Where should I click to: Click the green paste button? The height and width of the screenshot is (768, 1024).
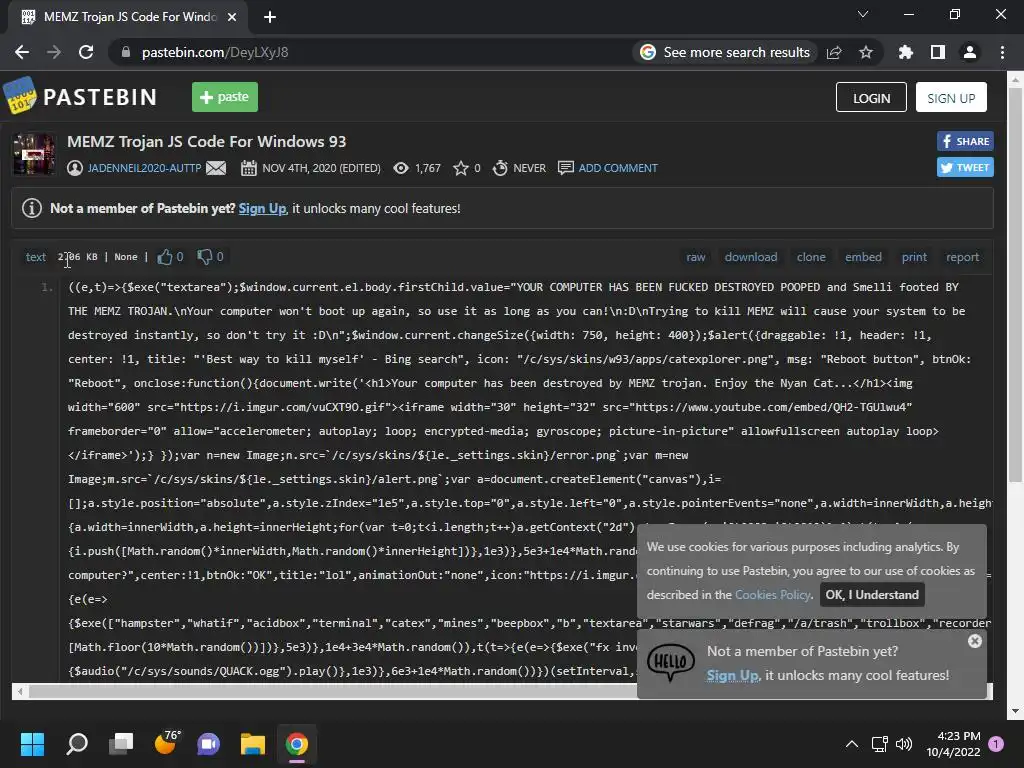click(x=225, y=97)
